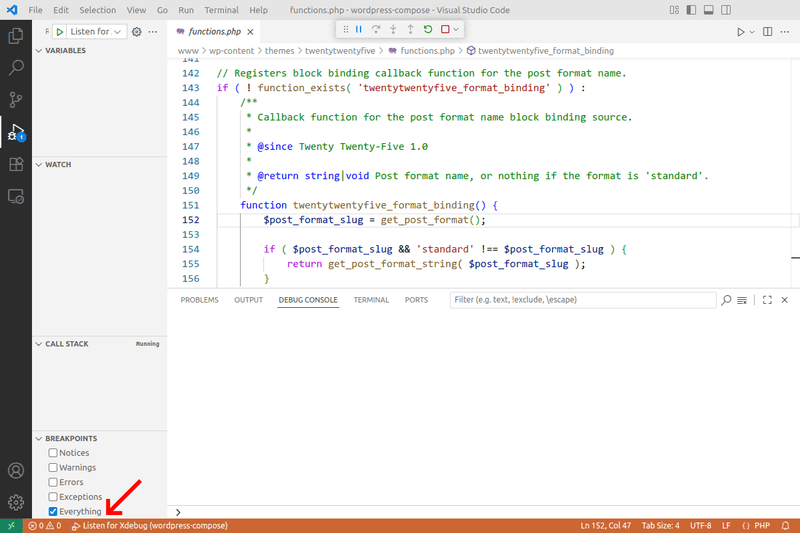The height and width of the screenshot is (533, 800).
Task: Open the Accounts menu icon
Action: pos(16,470)
